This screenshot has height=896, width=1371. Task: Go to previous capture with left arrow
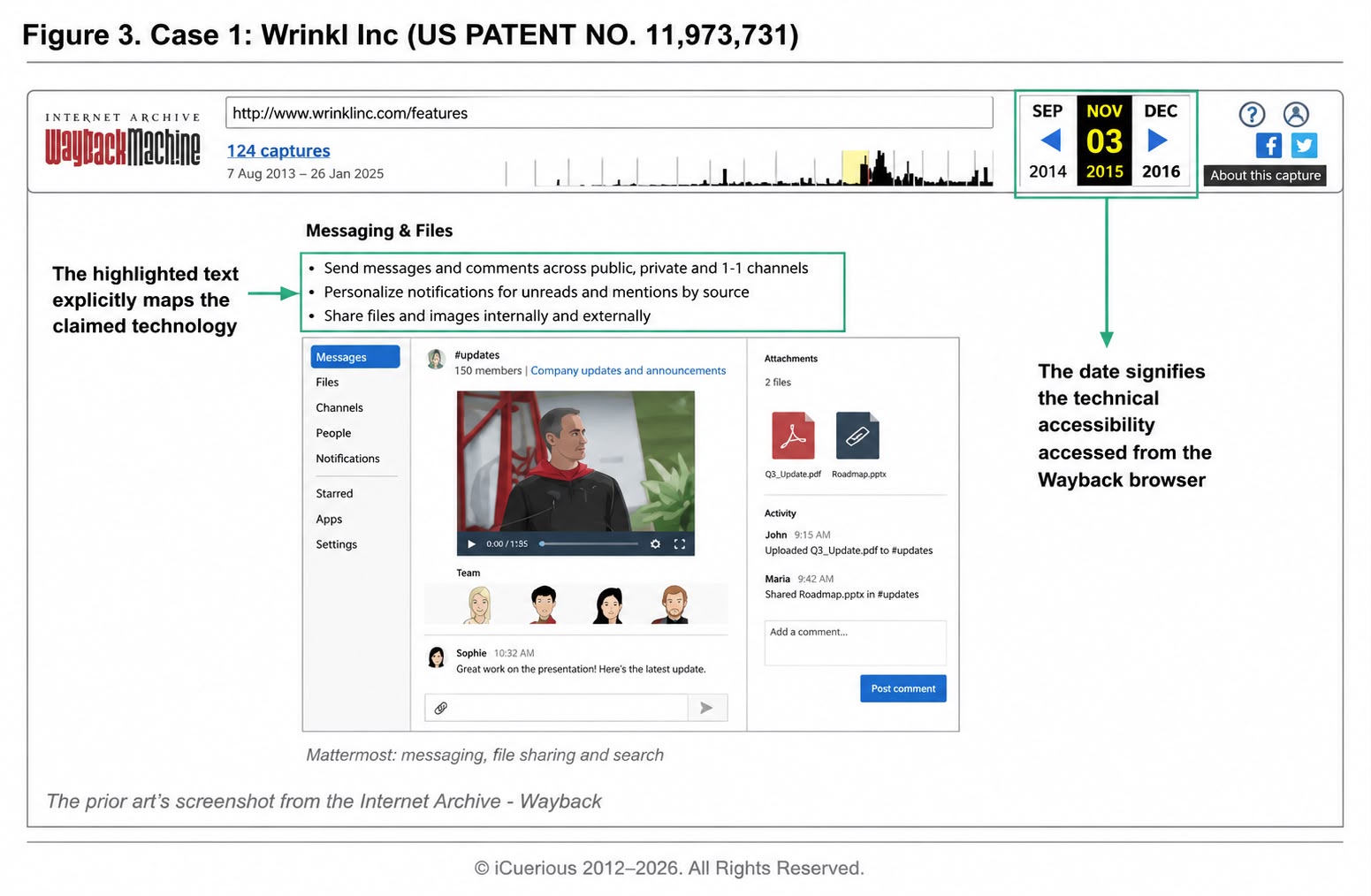(1050, 140)
